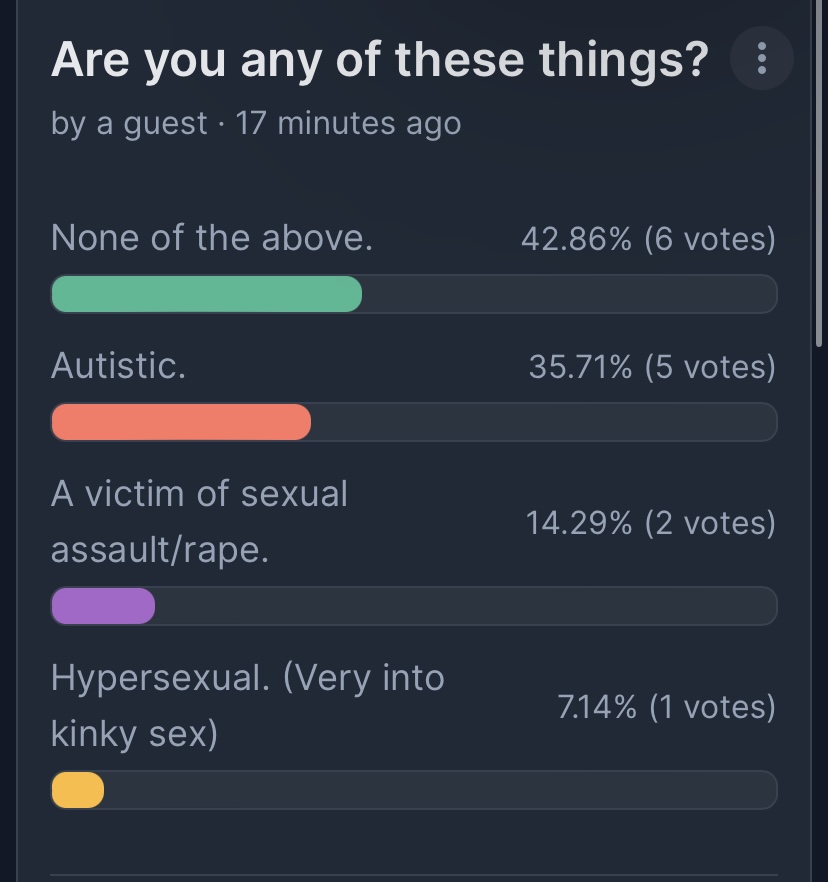Image resolution: width=828 pixels, height=882 pixels.
Task: Click the 'by a guest' author text
Action: pyautogui.click(x=129, y=123)
